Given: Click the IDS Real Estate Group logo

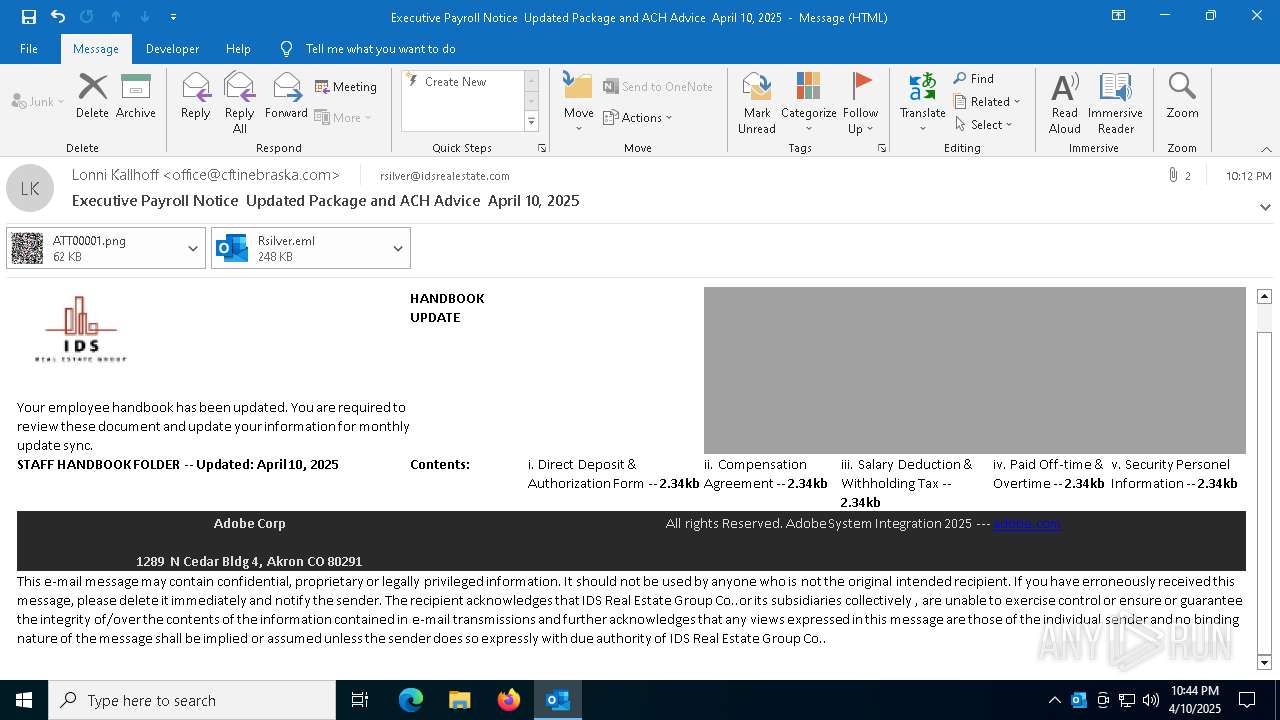Looking at the screenshot, I should pos(80,329).
